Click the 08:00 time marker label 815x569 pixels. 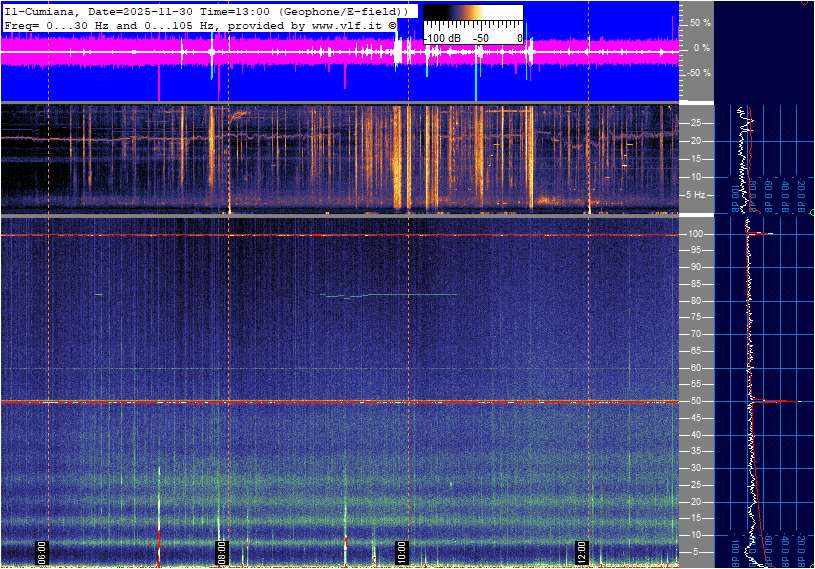click(222, 551)
